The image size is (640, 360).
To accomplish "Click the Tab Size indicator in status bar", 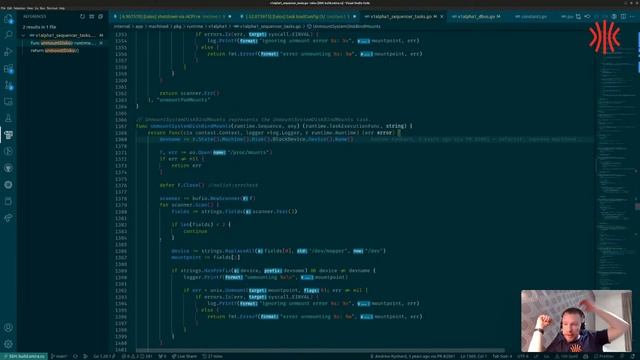I will tap(502, 356).
